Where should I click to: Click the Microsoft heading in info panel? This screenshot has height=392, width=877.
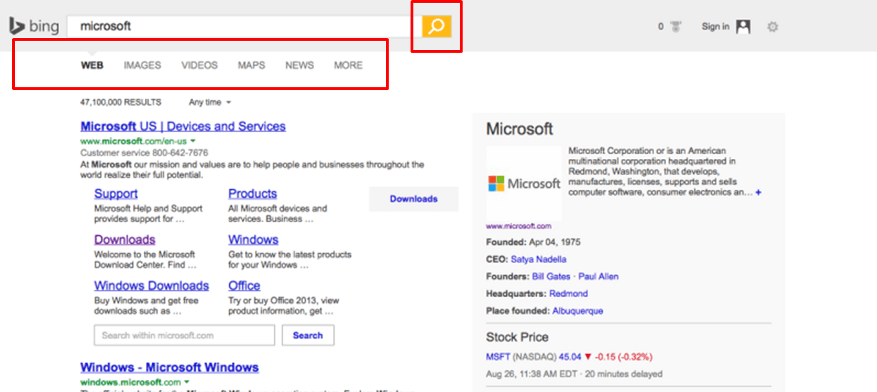pos(520,129)
